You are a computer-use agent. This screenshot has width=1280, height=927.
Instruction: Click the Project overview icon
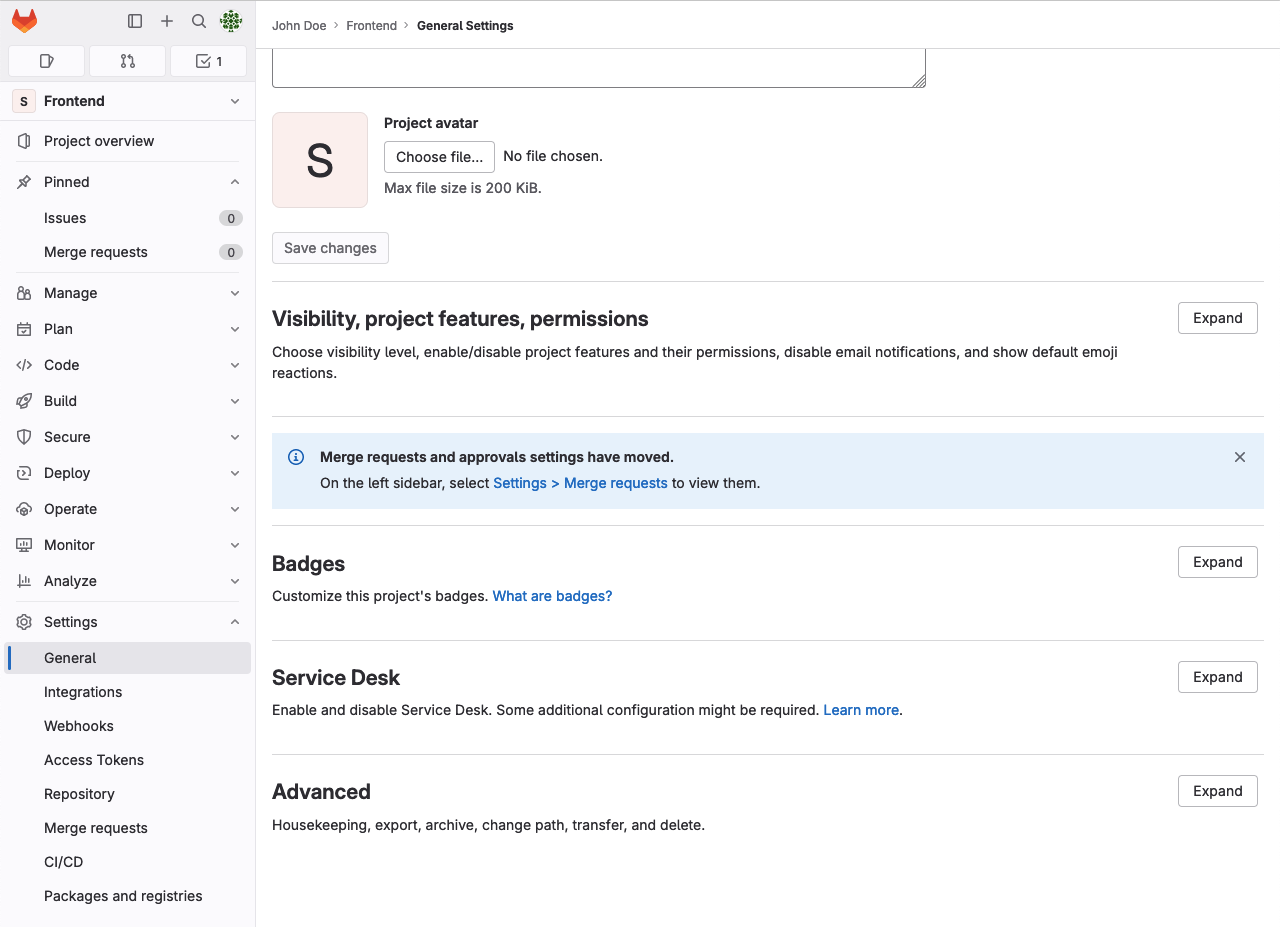(24, 141)
